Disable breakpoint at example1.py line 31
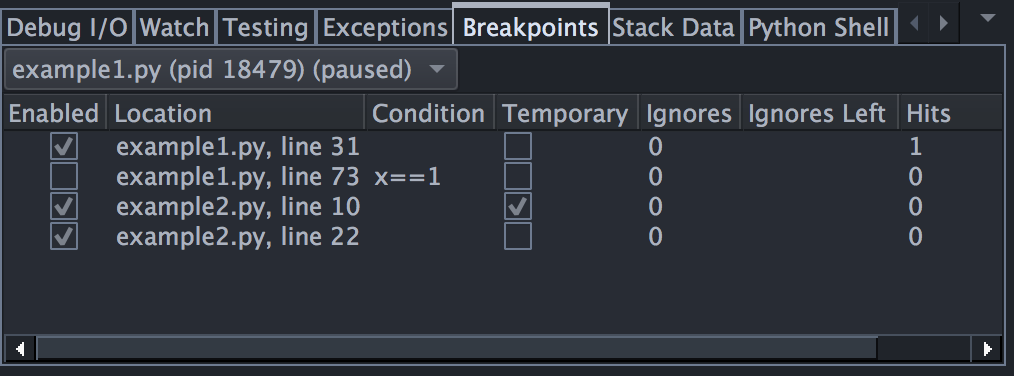Screen dimensions: 1014x376 64,146
